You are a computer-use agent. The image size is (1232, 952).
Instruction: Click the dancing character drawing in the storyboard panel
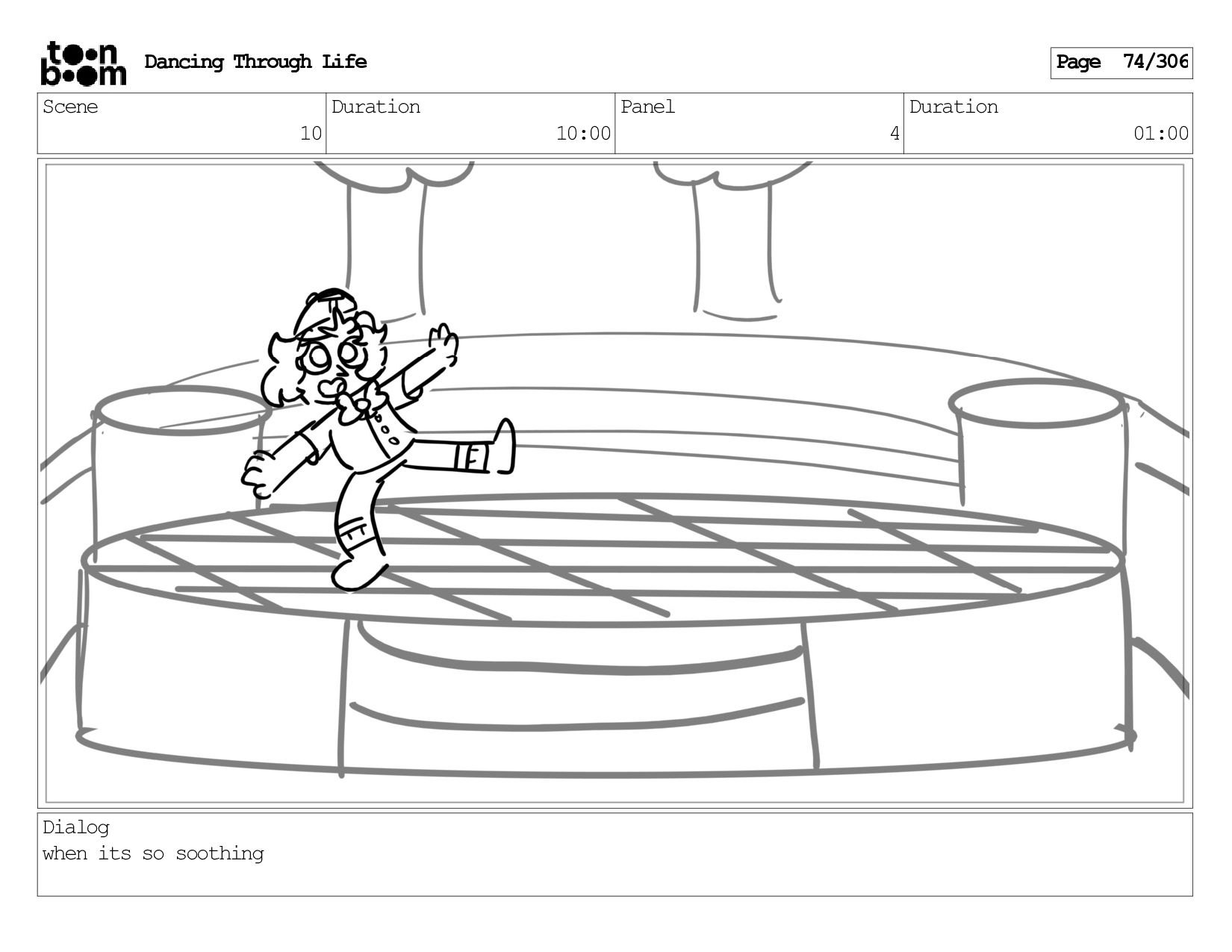click(x=378, y=439)
